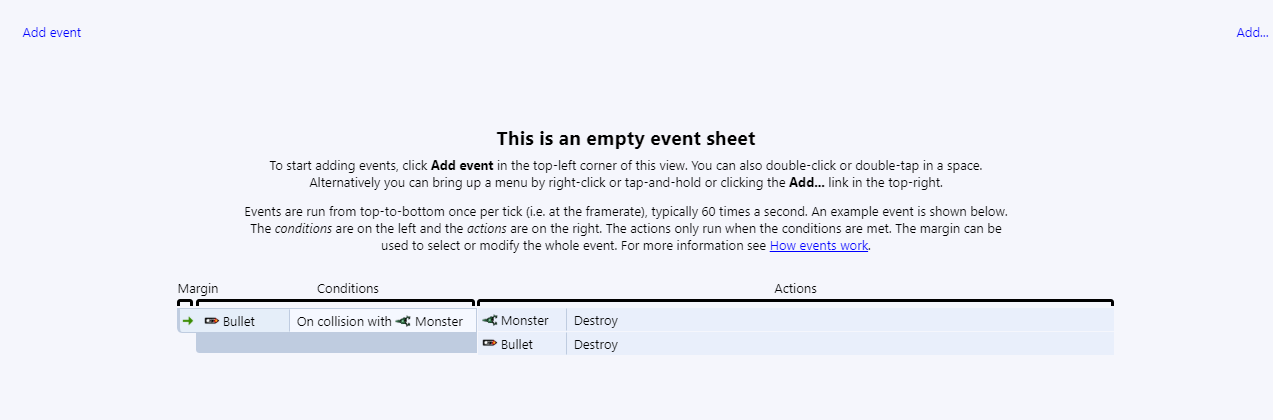The image size is (1273, 420).
Task: Open the Add... menu link
Action: tap(1251, 33)
